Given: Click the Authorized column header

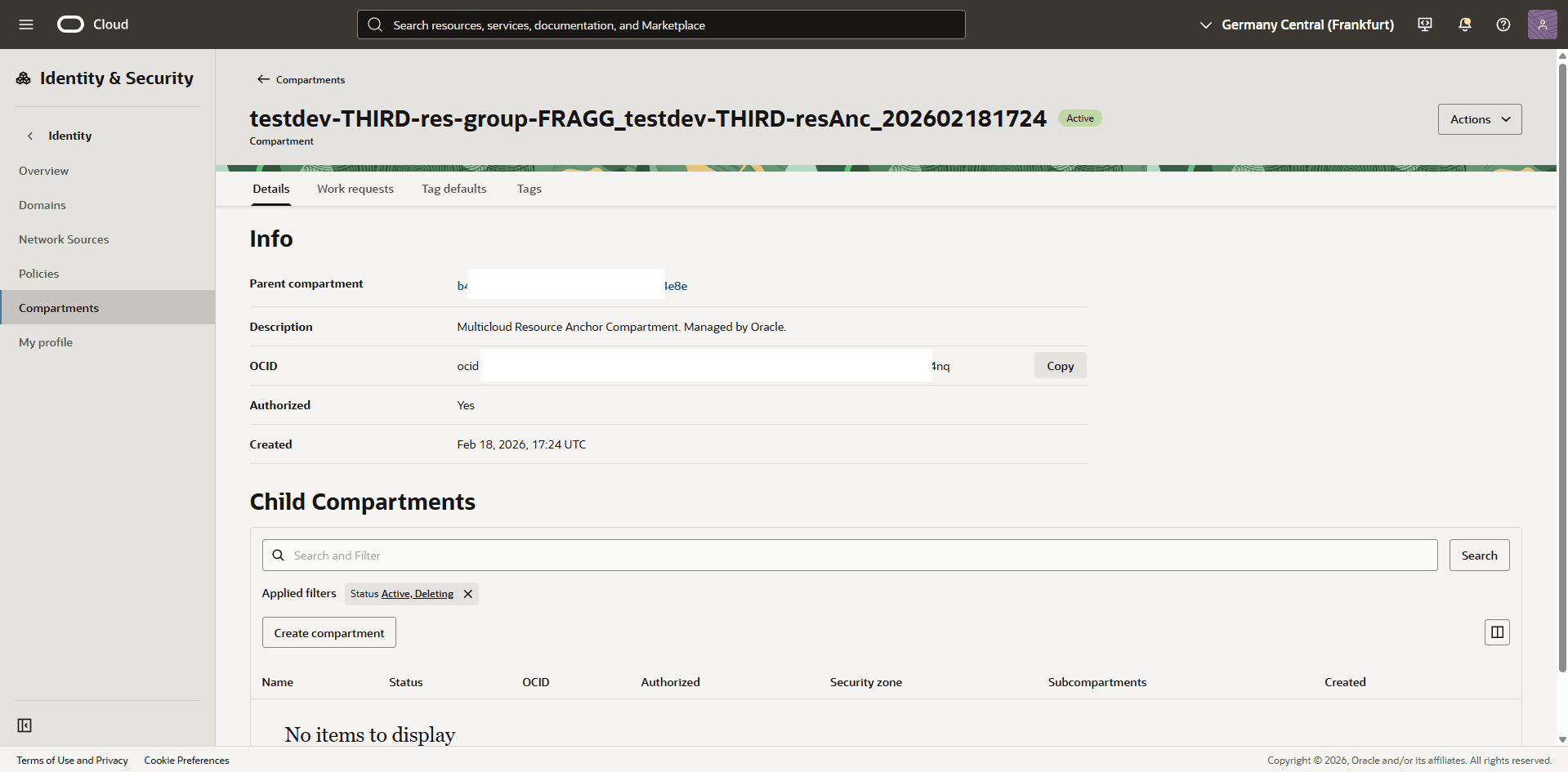Looking at the screenshot, I should (670, 682).
